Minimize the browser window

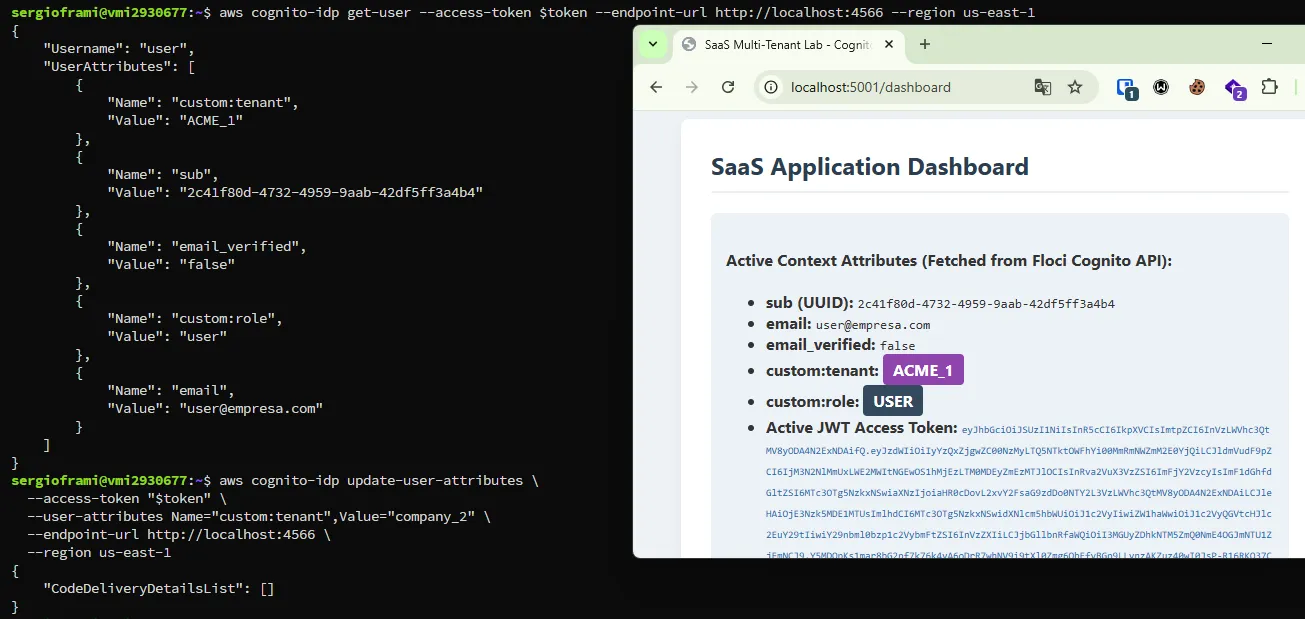[1267, 44]
